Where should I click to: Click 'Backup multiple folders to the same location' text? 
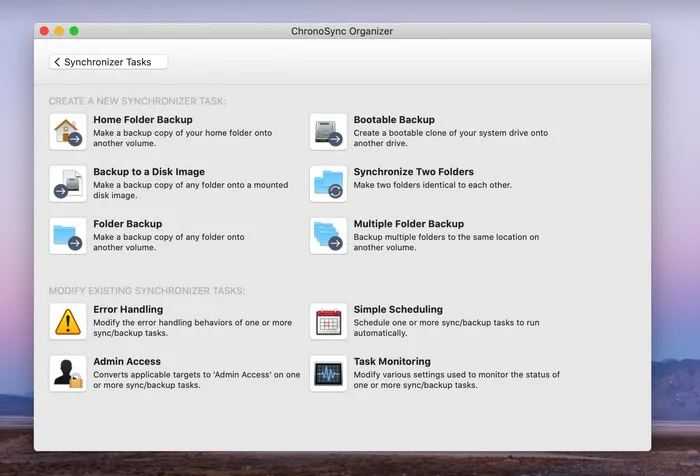(446, 242)
